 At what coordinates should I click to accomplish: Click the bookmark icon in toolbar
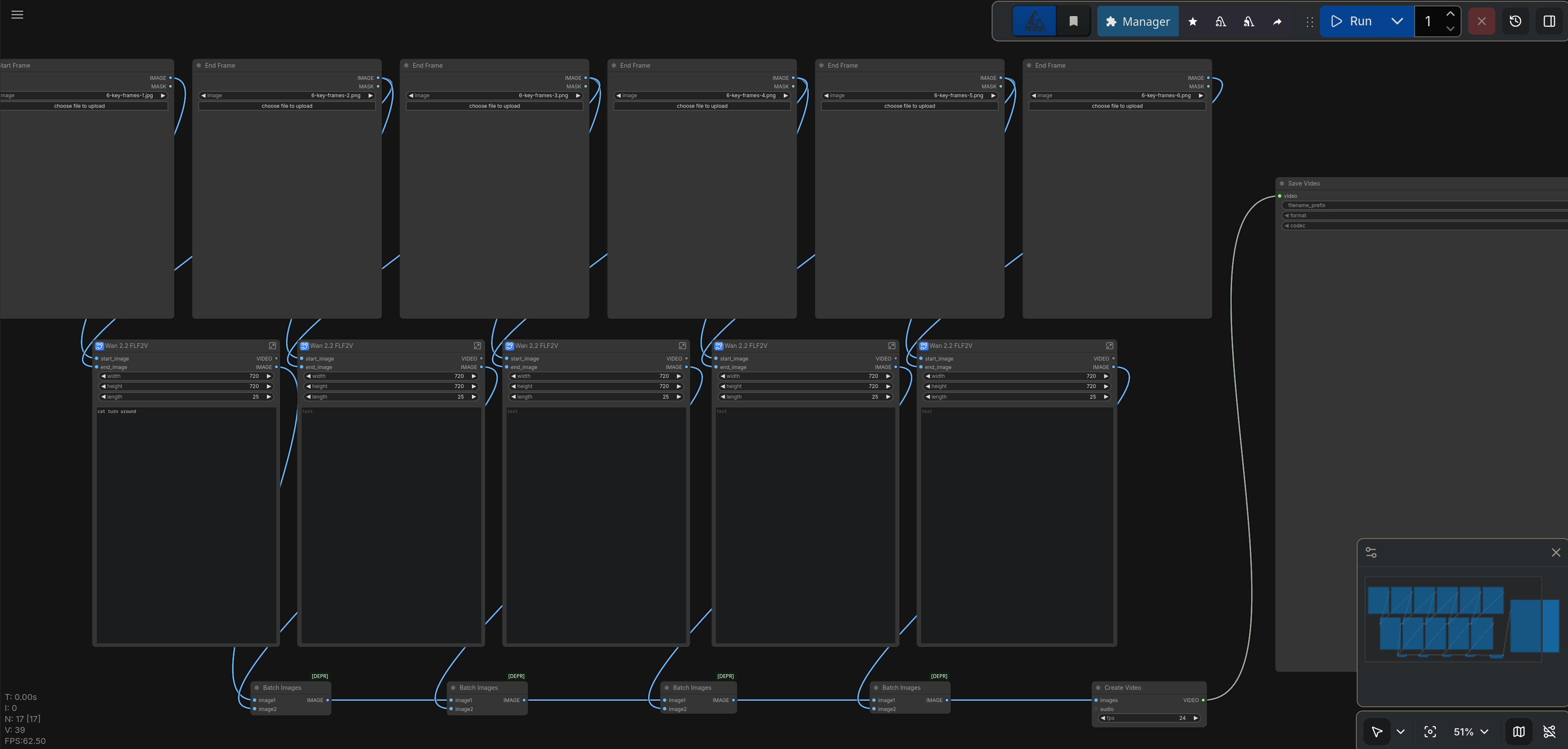click(1073, 21)
